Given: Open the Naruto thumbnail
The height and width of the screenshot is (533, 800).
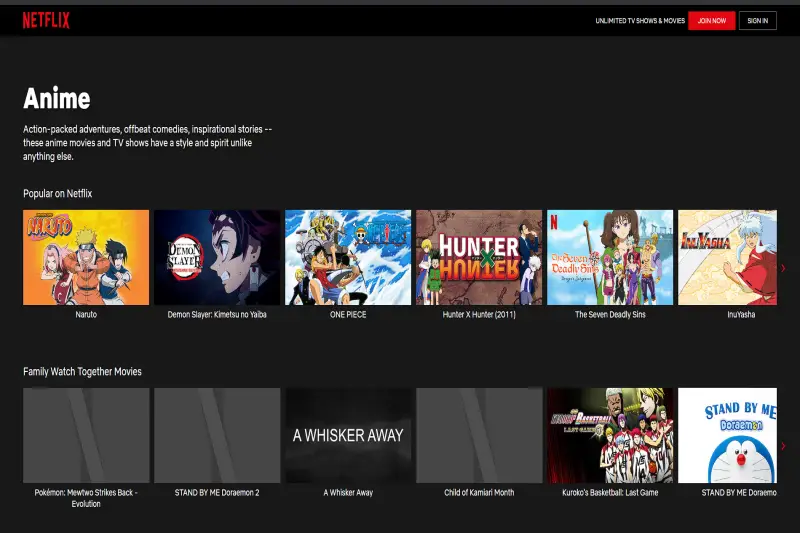Looking at the screenshot, I should [86, 258].
